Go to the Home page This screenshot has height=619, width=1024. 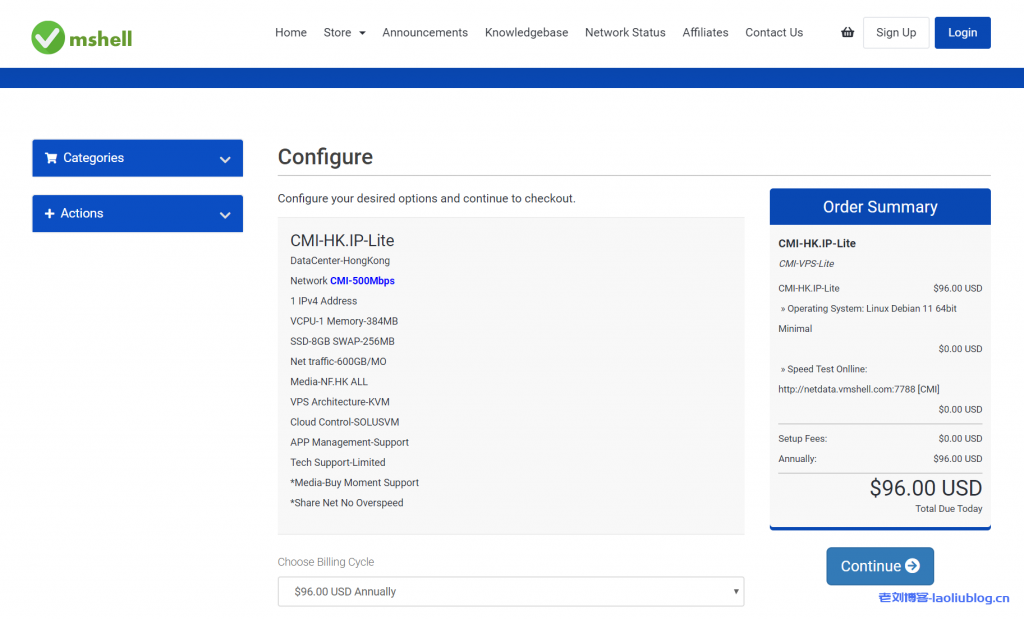coord(290,33)
